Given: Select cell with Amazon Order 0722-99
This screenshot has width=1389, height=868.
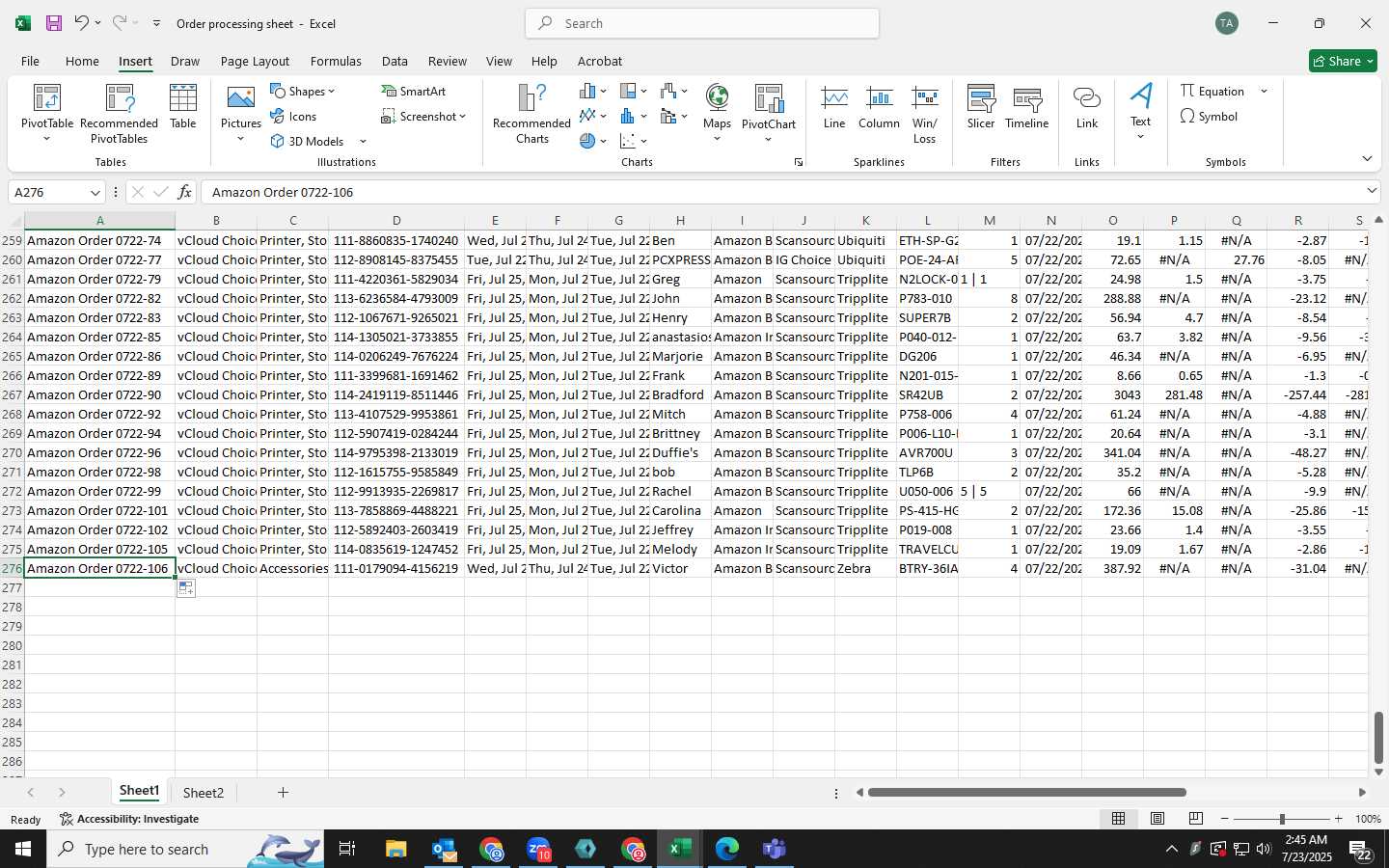Looking at the screenshot, I should click(x=99, y=491).
